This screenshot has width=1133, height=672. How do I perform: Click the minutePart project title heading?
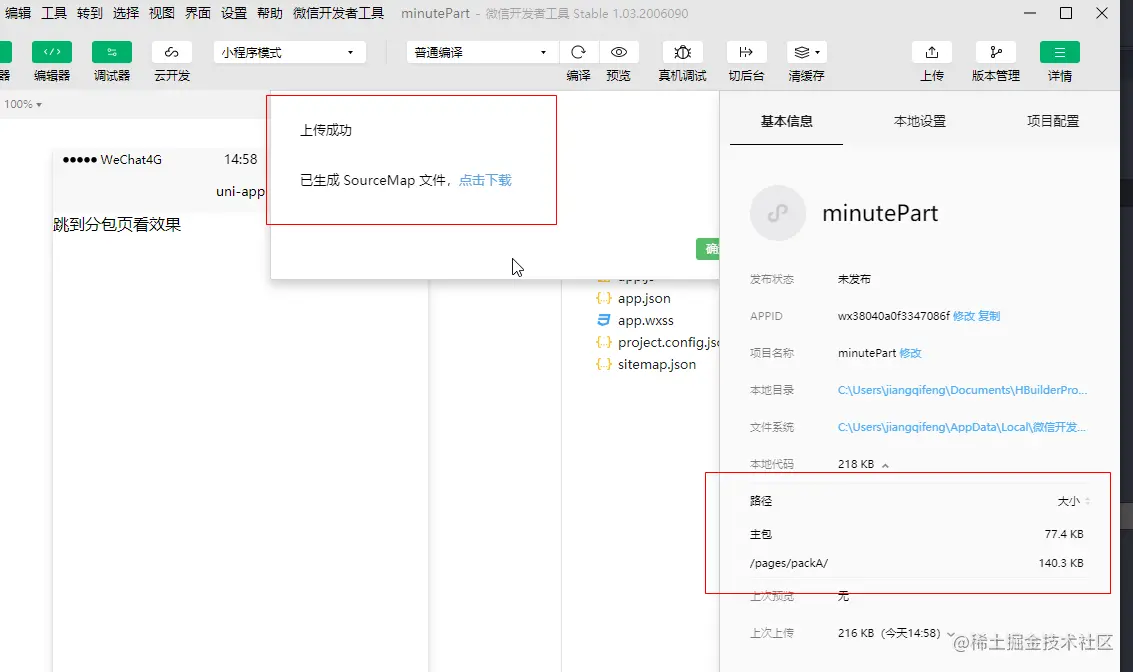point(880,213)
